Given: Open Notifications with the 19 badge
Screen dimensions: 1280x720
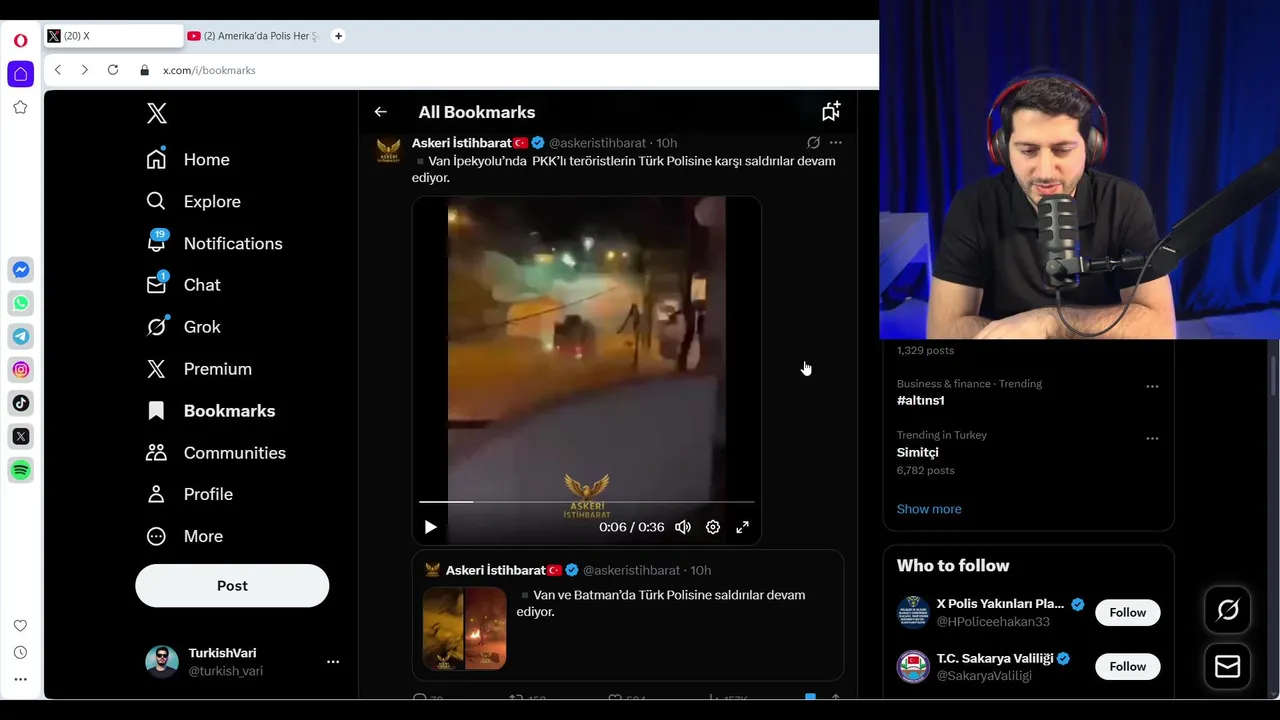Looking at the screenshot, I should click(x=214, y=243).
